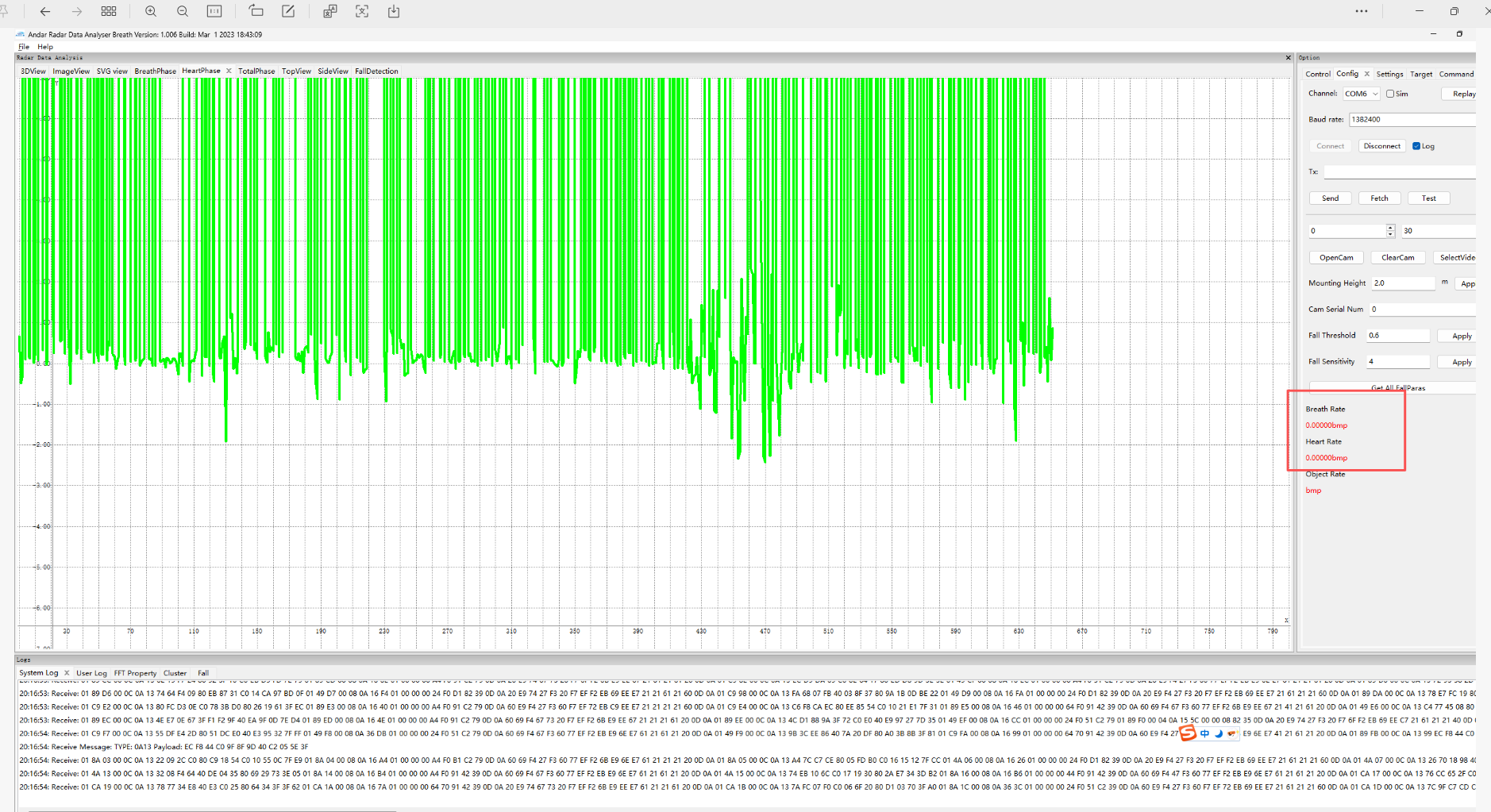Click the Disconnect button
Viewport: 1491px width, 812px height.
pos(1381,146)
